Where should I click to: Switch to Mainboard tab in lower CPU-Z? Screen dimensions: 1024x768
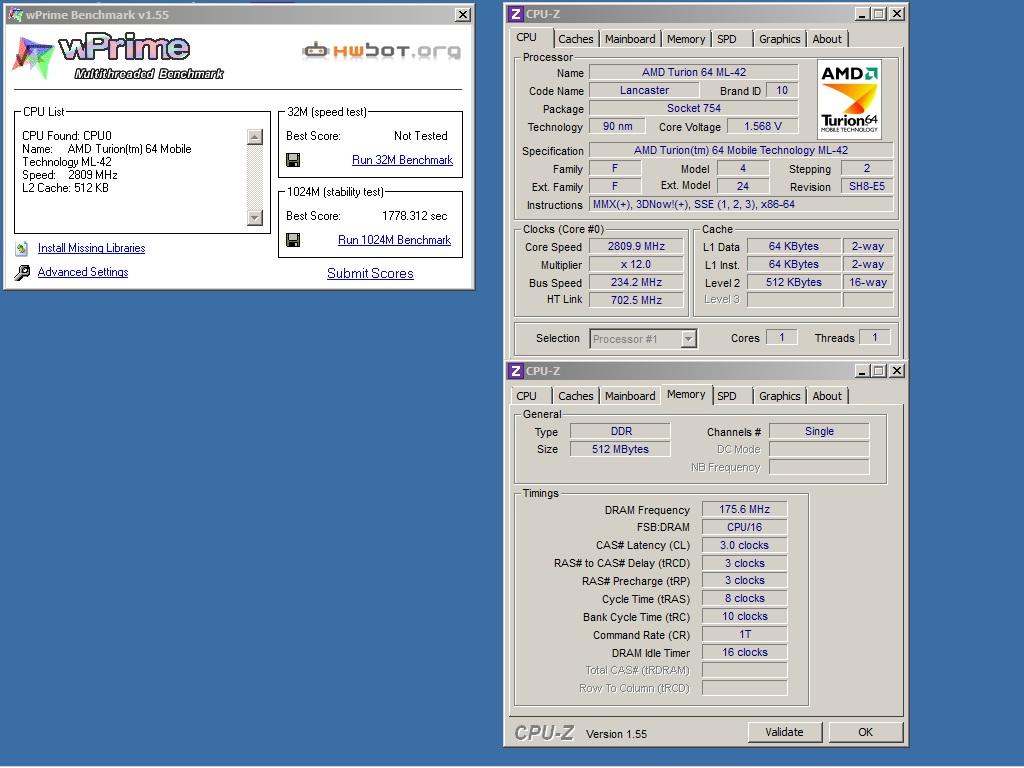630,396
